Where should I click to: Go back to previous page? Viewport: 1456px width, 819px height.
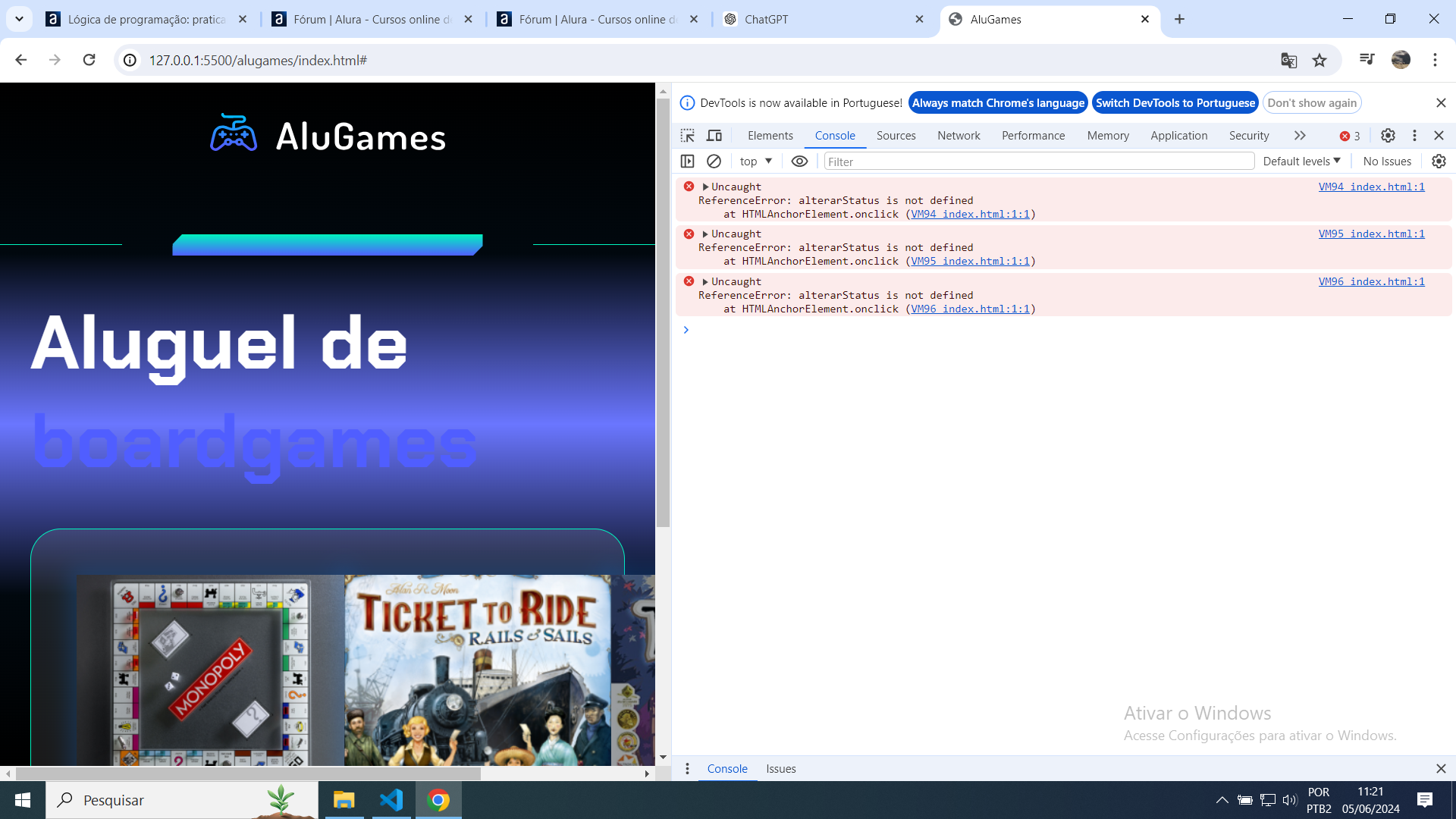[21, 60]
